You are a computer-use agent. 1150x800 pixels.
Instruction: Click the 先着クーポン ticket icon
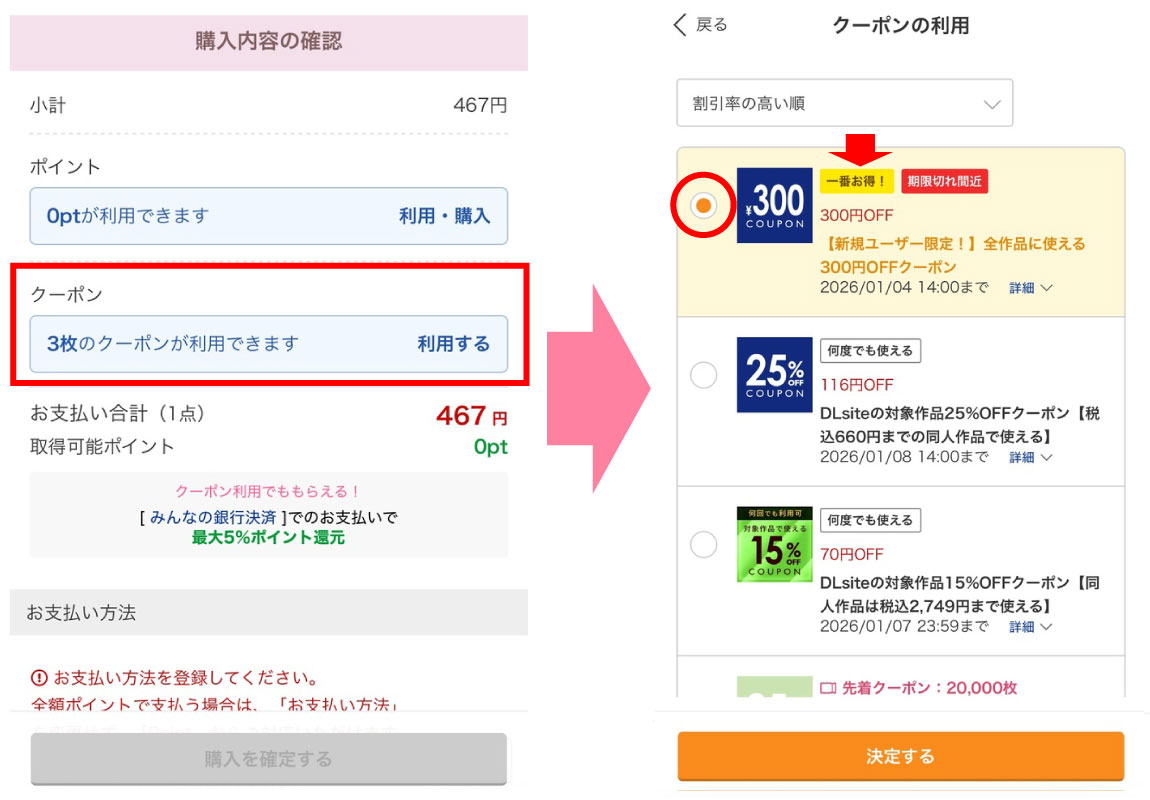coord(827,688)
